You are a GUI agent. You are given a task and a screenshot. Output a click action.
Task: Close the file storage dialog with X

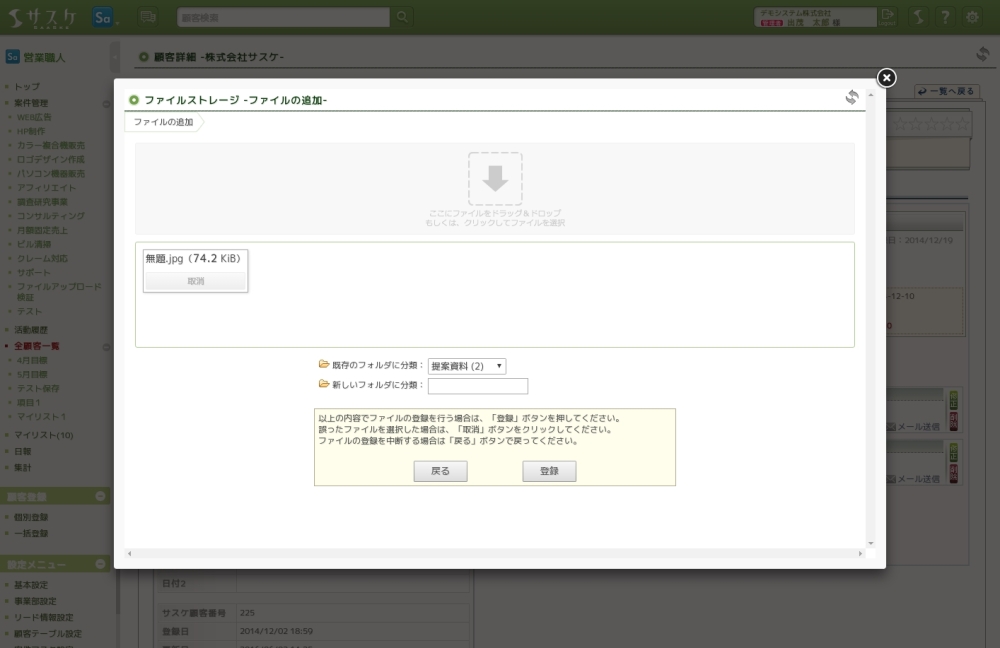click(x=886, y=78)
